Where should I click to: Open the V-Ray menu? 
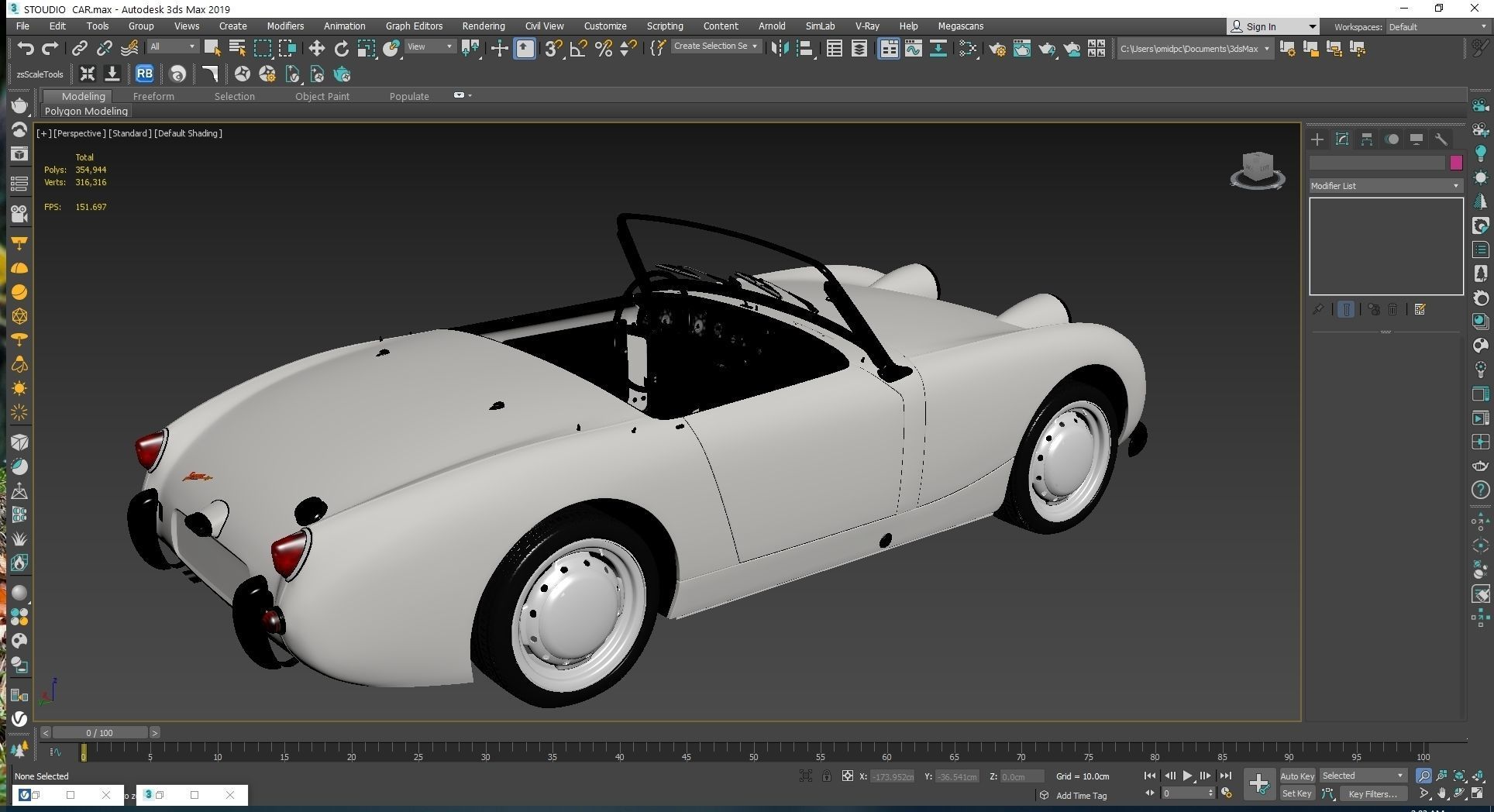point(867,26)
